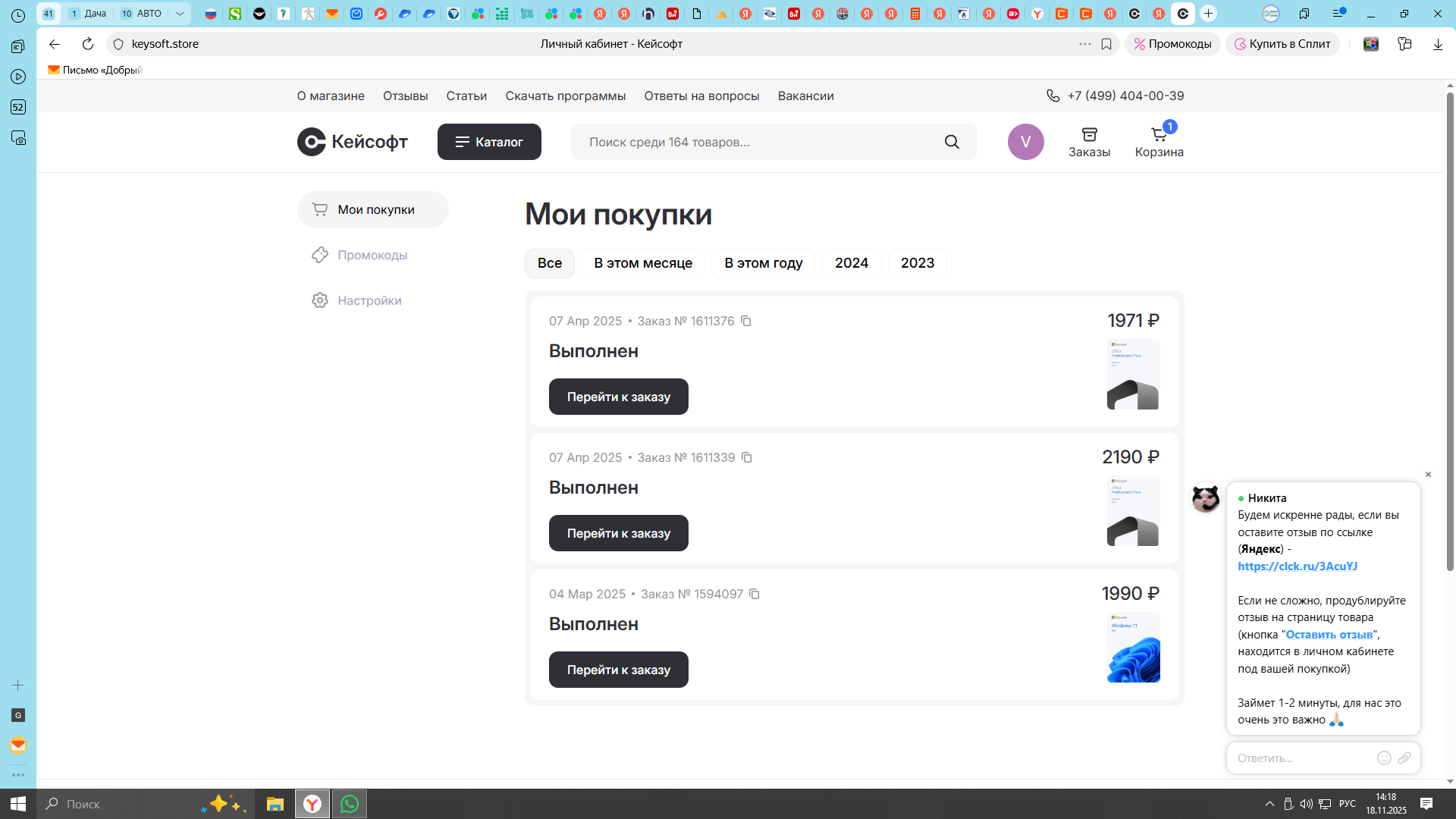Open Настройки in the sidebar
Viewport: 1456px width, 819px height.
pos(369,301)
